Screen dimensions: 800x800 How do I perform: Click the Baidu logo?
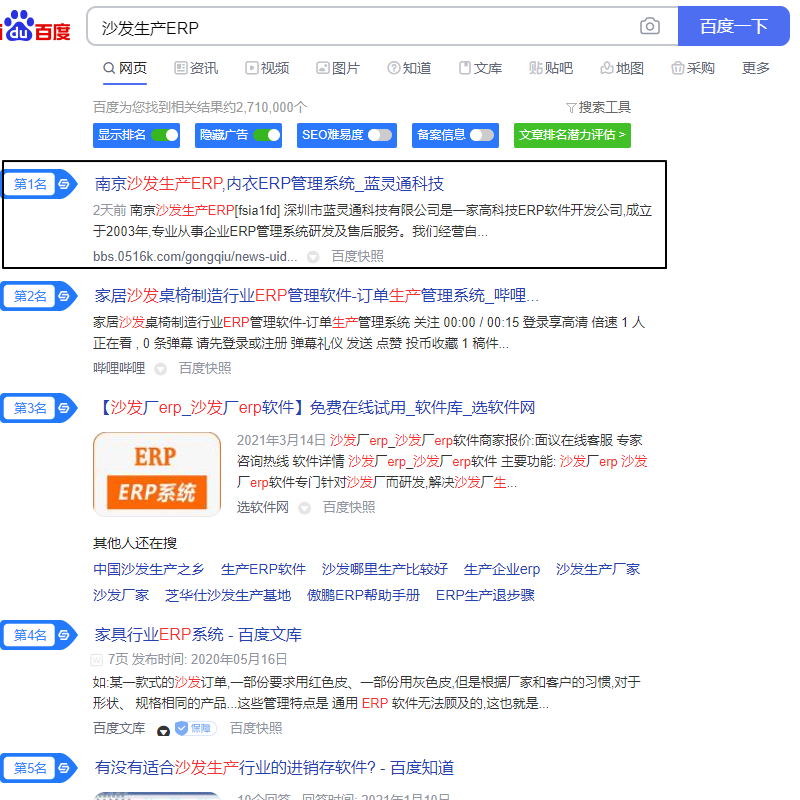[36, 27]
